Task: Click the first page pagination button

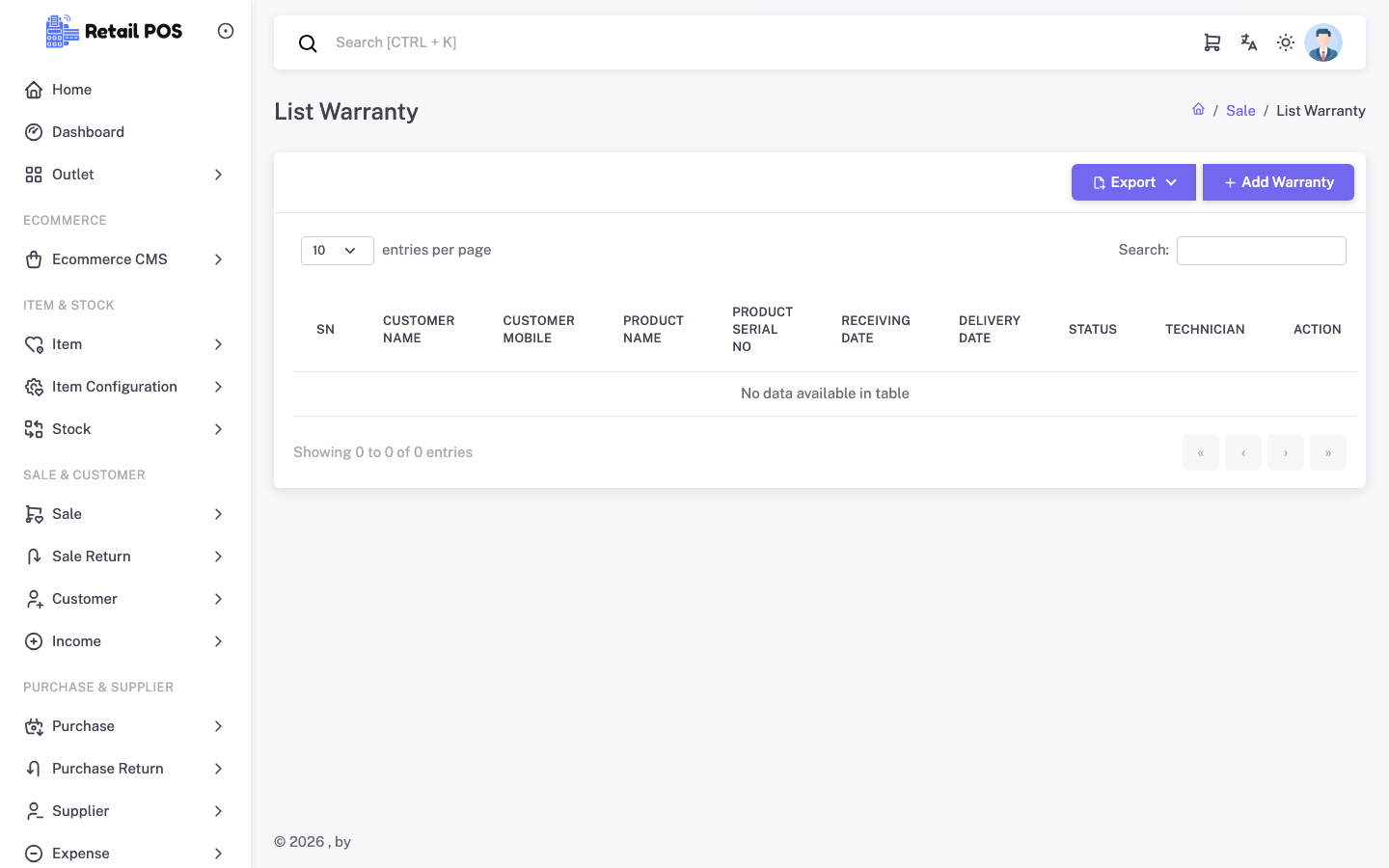Action: pos(1201,452)
